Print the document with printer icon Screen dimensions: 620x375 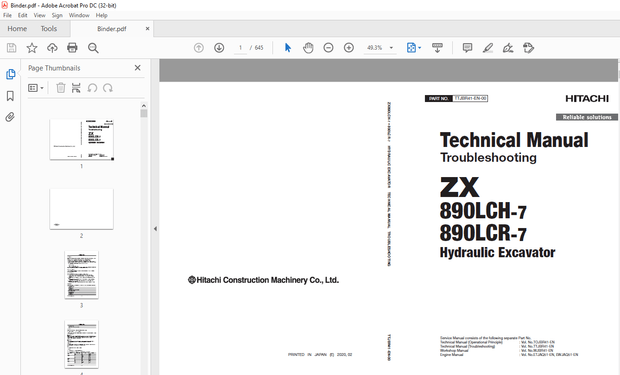coord(72,48)
